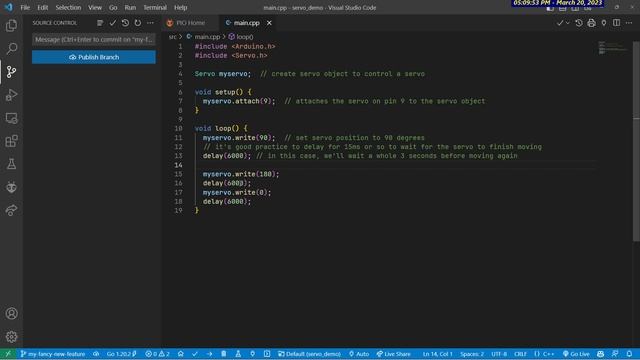Open the Run and Debug view
This screenshot has height=360, width=640.
11,95
